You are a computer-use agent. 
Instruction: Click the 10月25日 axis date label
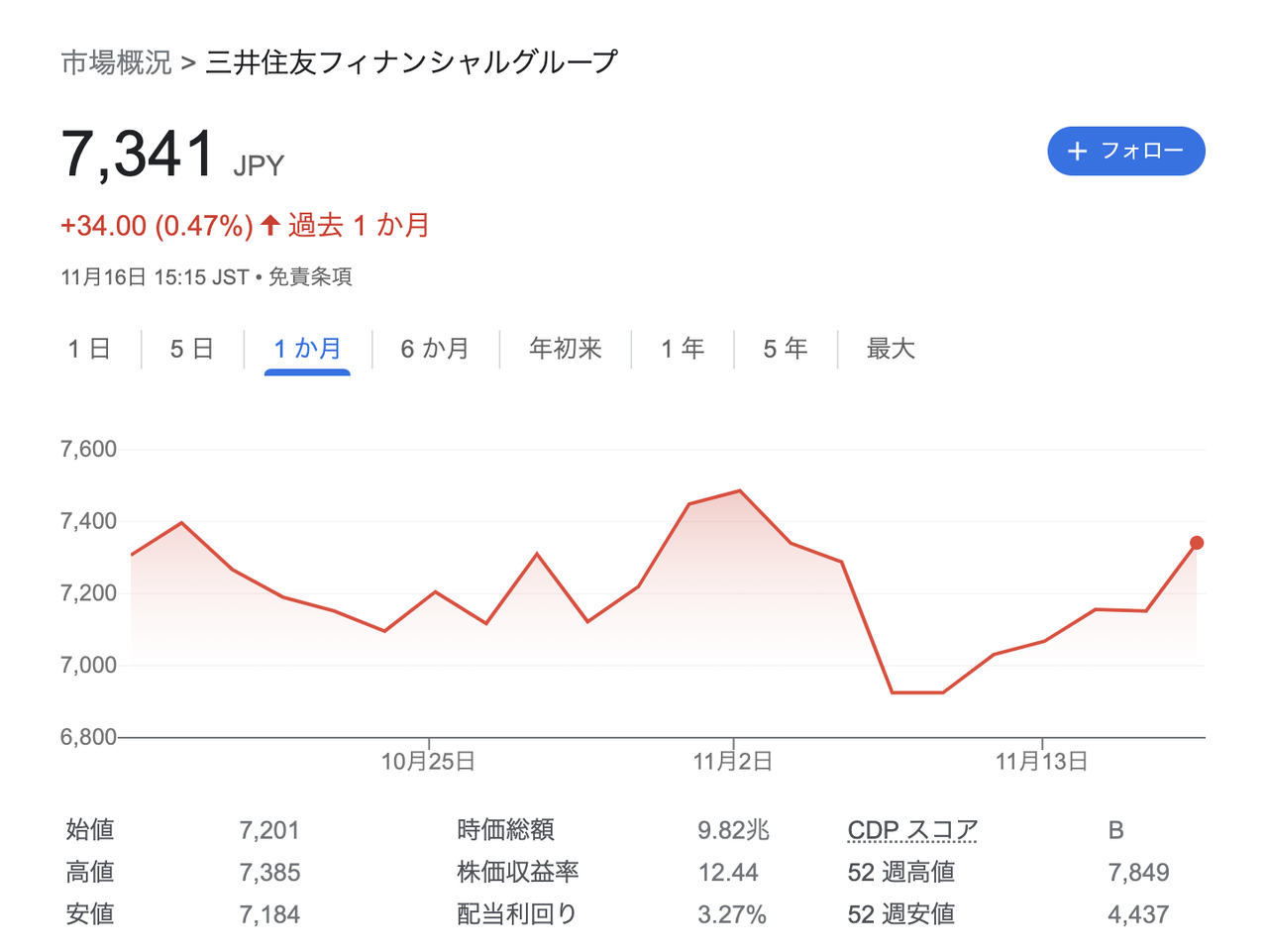point(428,761)
